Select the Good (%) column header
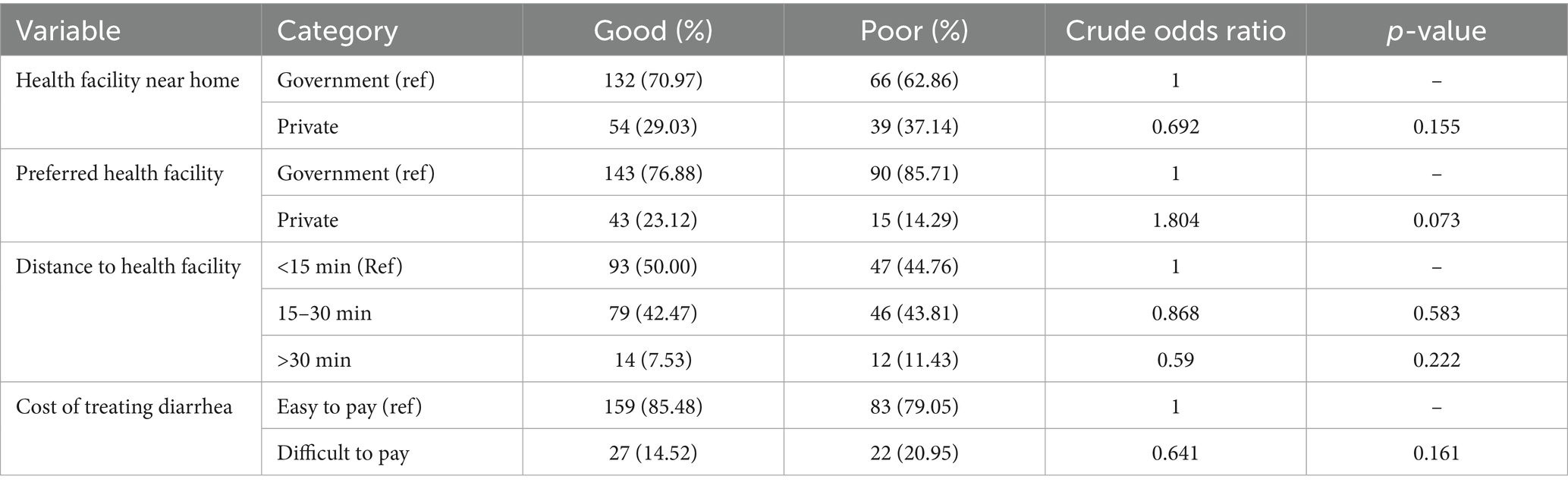This screenshot has height=489, width=1568. (652, 31)
